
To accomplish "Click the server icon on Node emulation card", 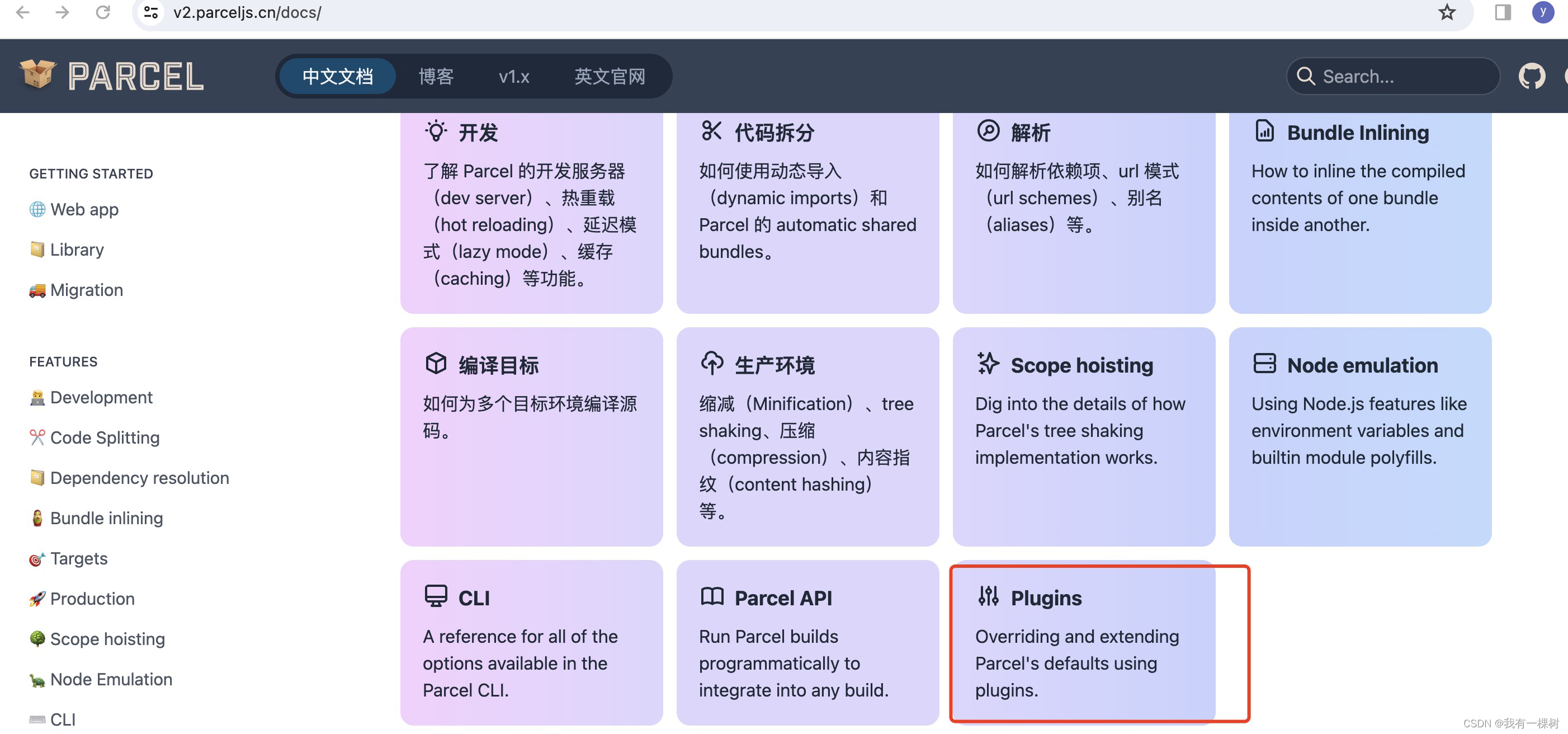I will 1264,363.
